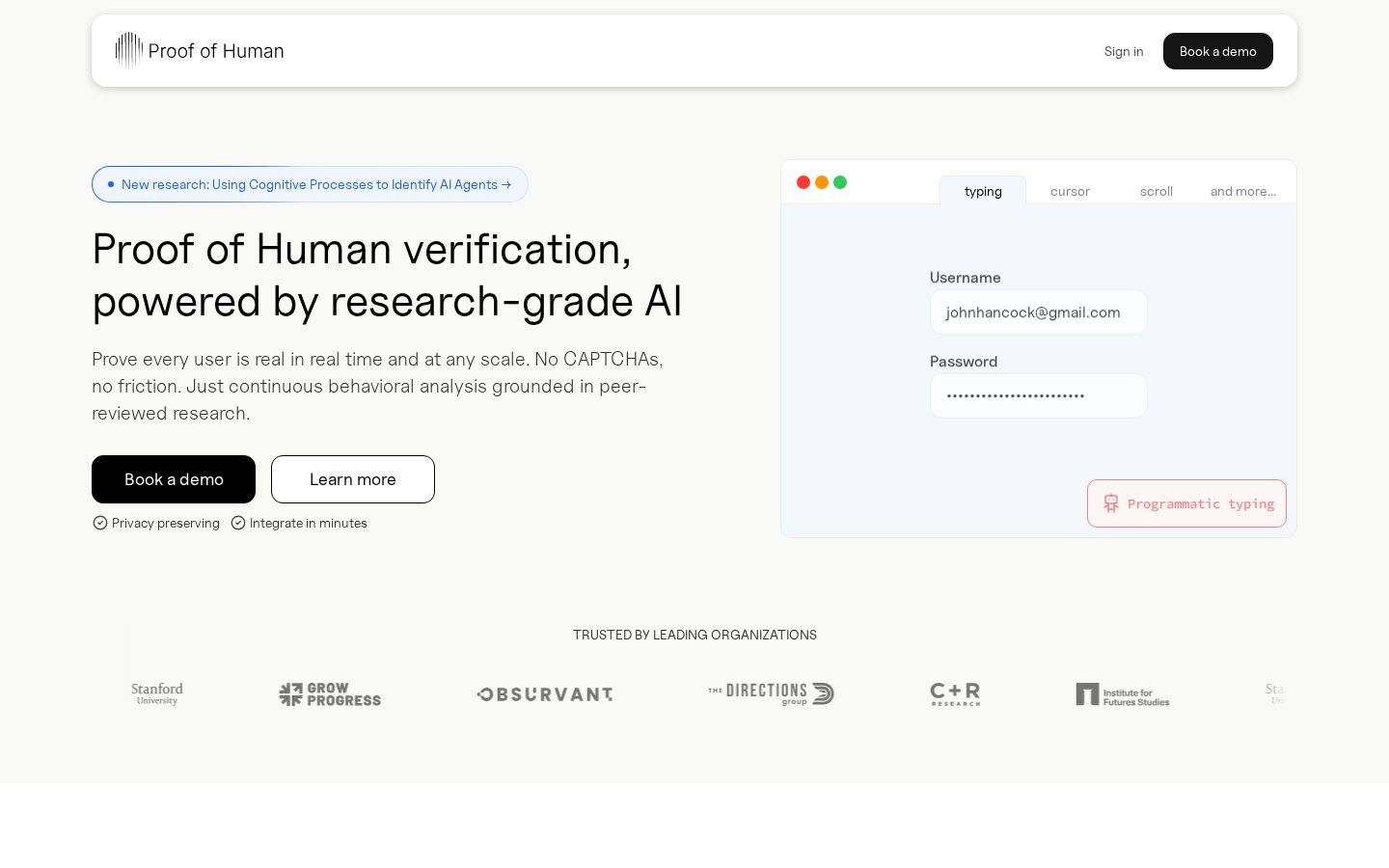Viewport: 1389px width, 868px height.
Task: Click the Proof of Human logo icon
Action: (129, 50)
